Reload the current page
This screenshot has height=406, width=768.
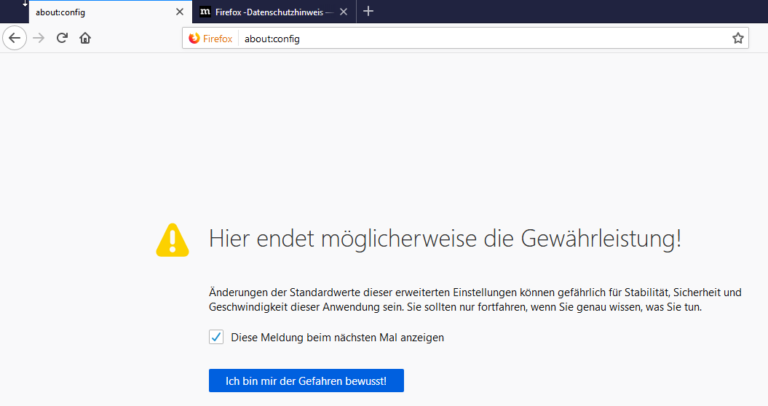tap(62, 38)
